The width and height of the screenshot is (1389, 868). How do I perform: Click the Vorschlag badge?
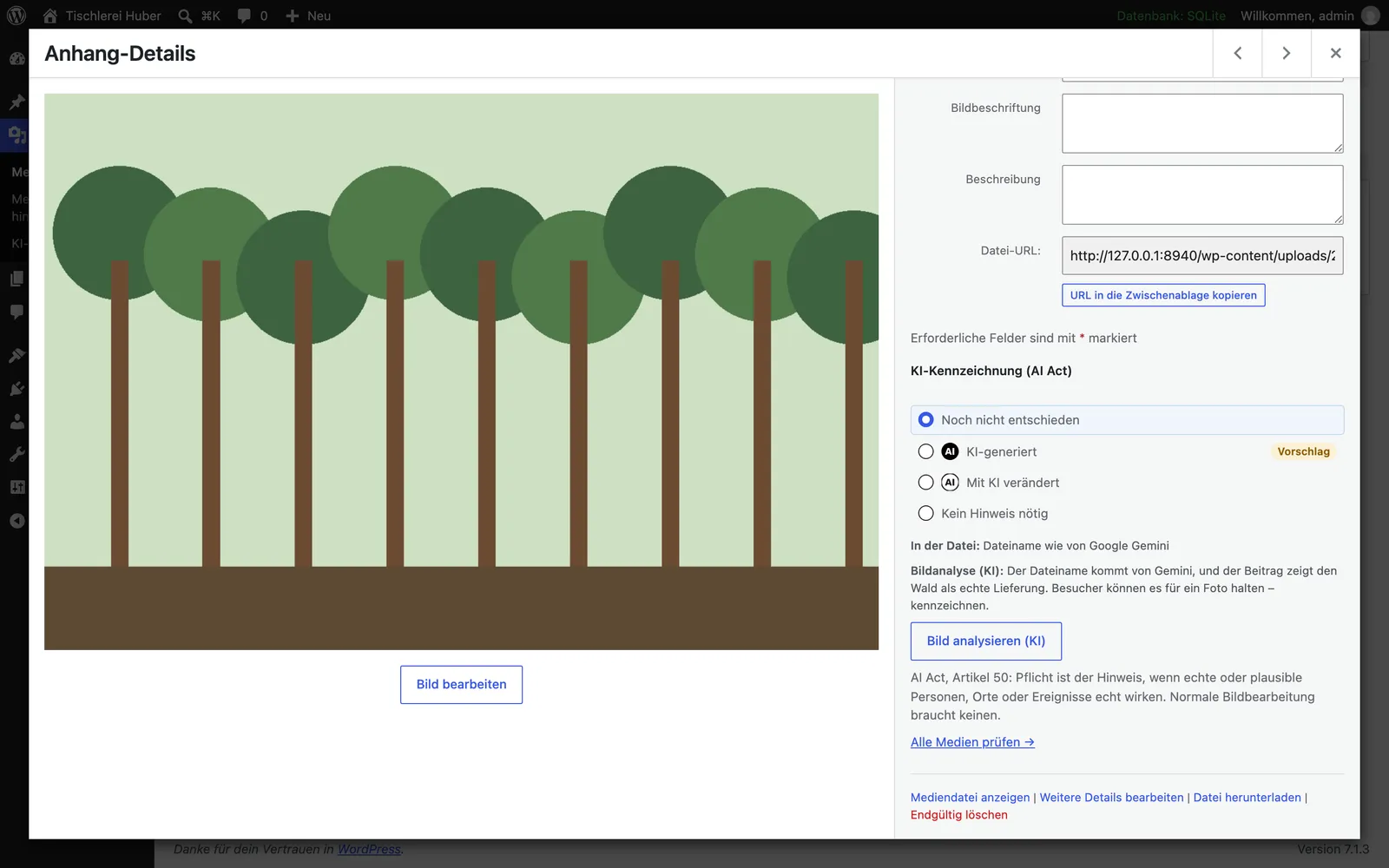tap(1303, 451)
